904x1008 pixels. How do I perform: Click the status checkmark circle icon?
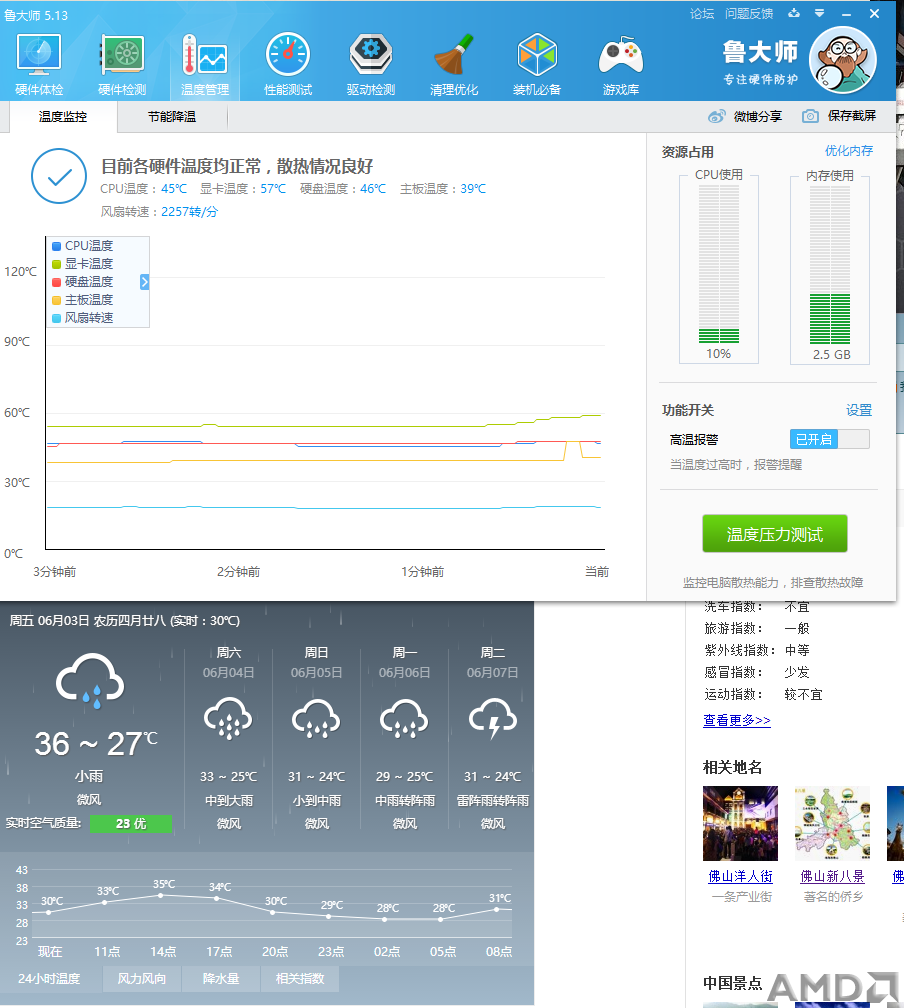[59, 176]
